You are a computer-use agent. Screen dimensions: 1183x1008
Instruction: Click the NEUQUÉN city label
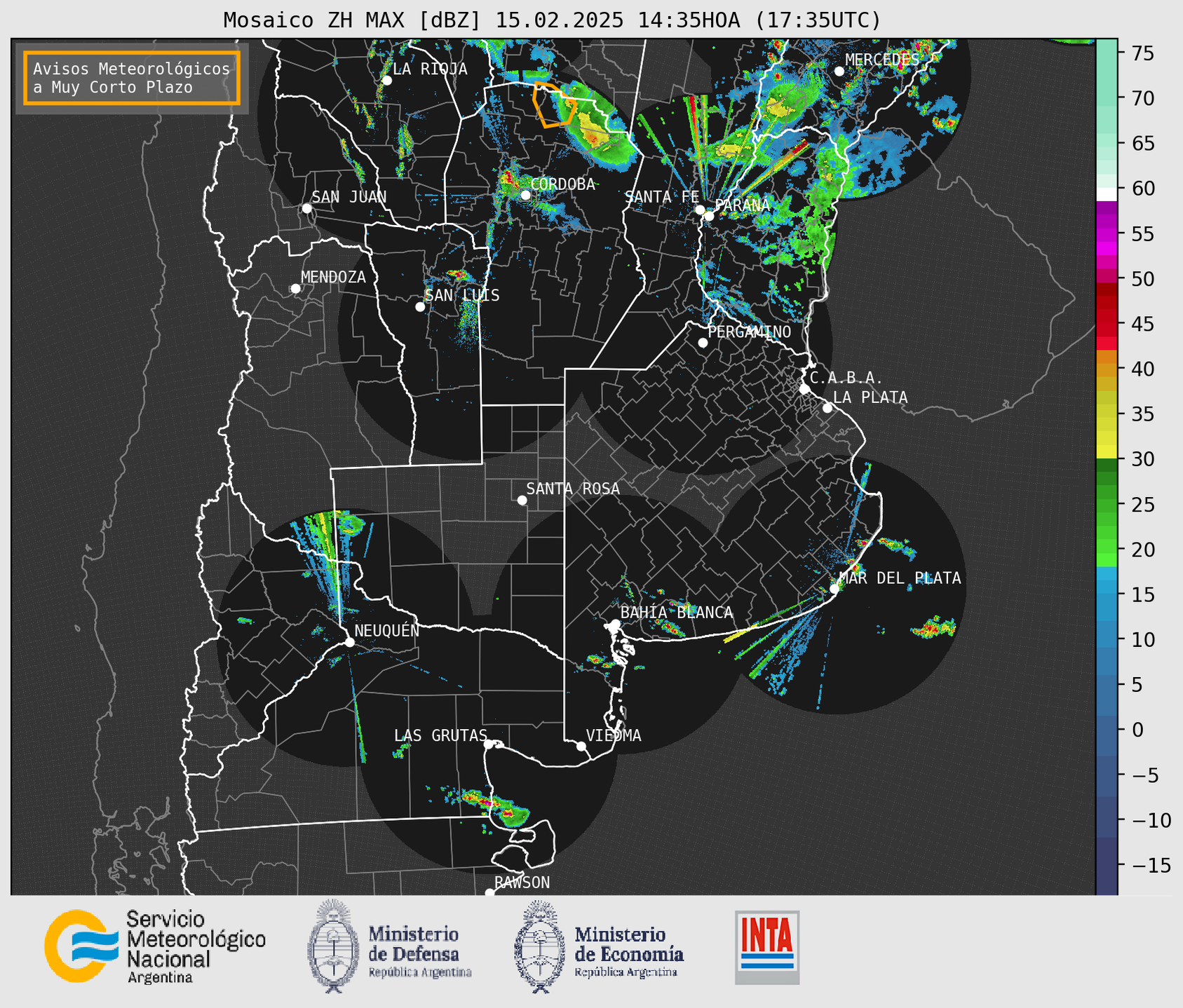(x=386, y=630)
